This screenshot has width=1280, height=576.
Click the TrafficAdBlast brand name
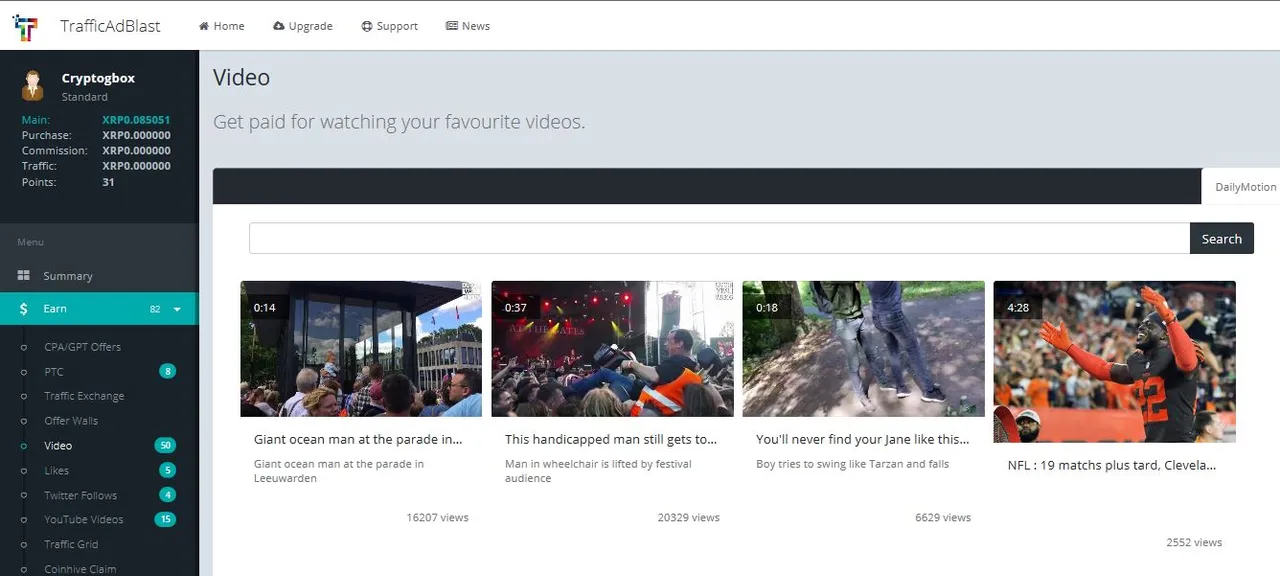110,26
